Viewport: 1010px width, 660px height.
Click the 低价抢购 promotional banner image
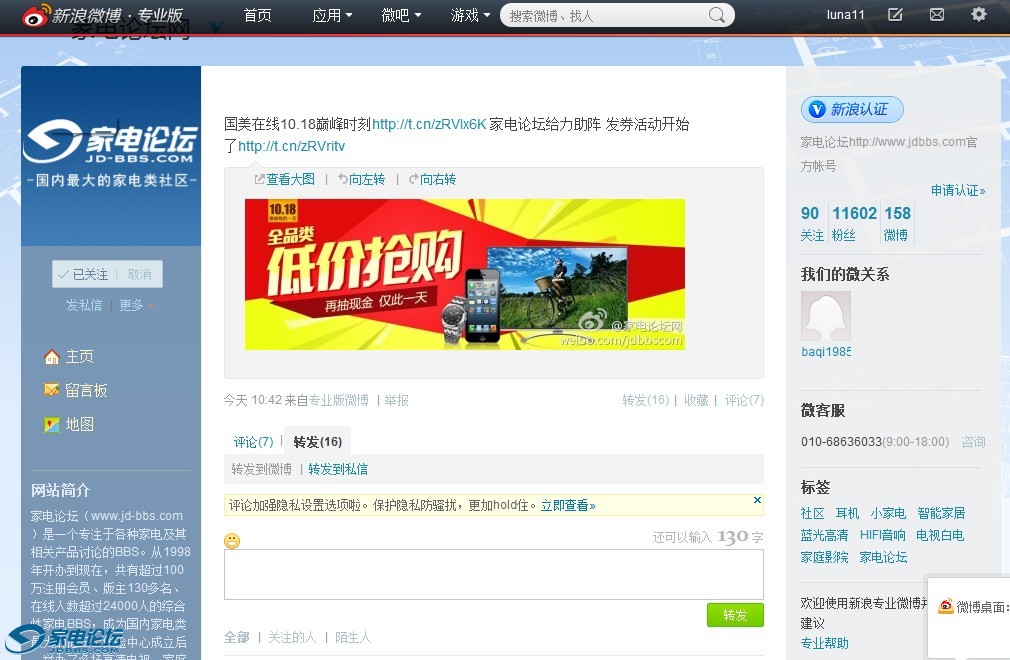coord(464,274)
